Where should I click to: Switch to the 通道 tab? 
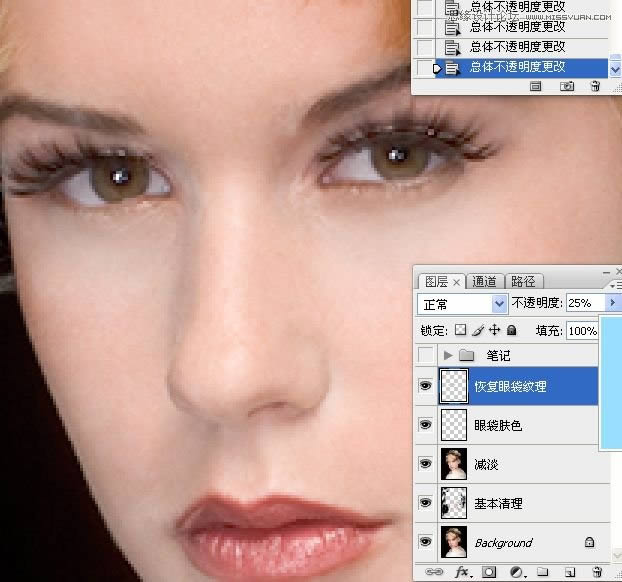coord(484,281)
